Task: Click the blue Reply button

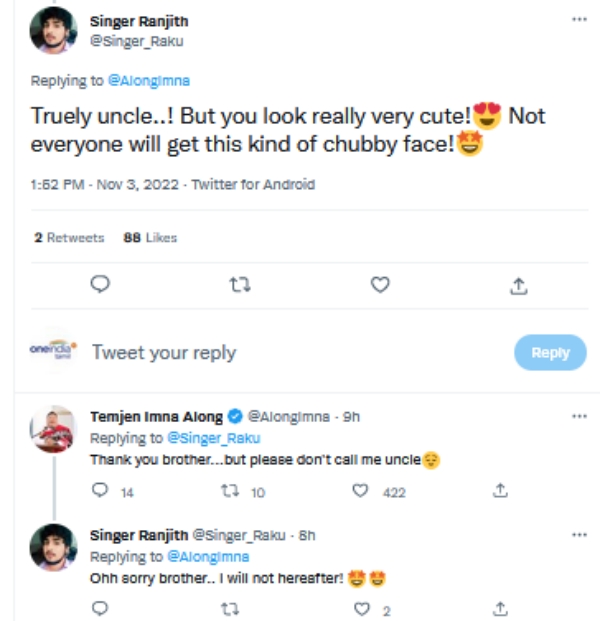Action: pos(549,352)
